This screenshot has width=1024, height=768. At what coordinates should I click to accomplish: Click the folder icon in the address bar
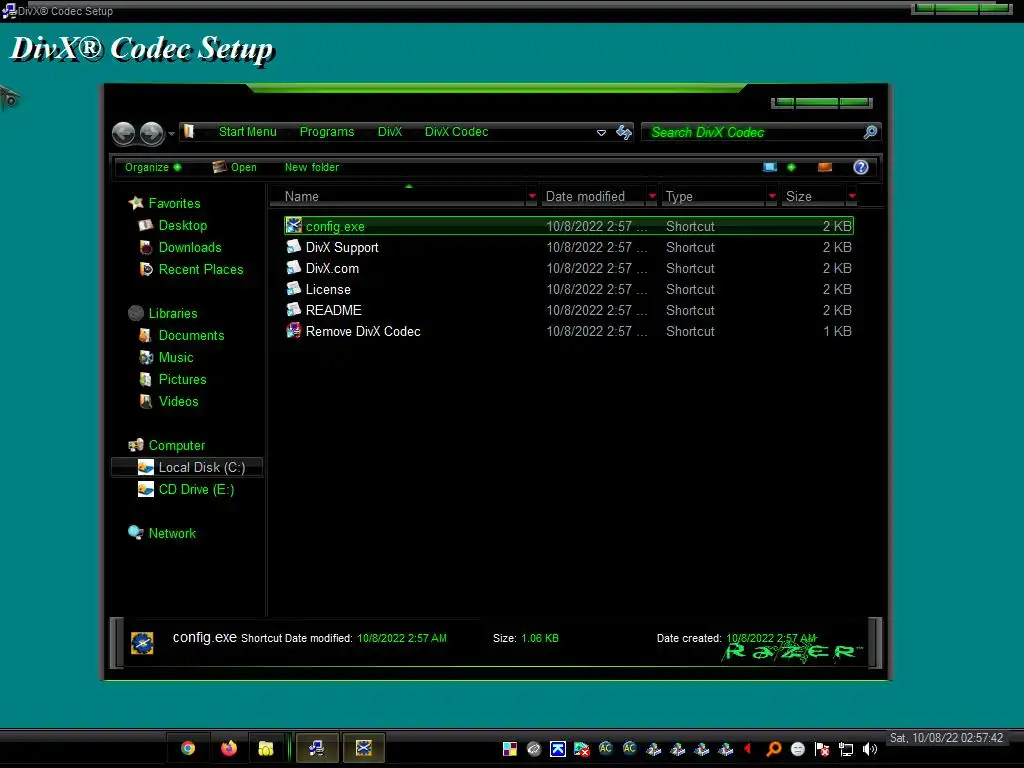(x=189, y=131)
